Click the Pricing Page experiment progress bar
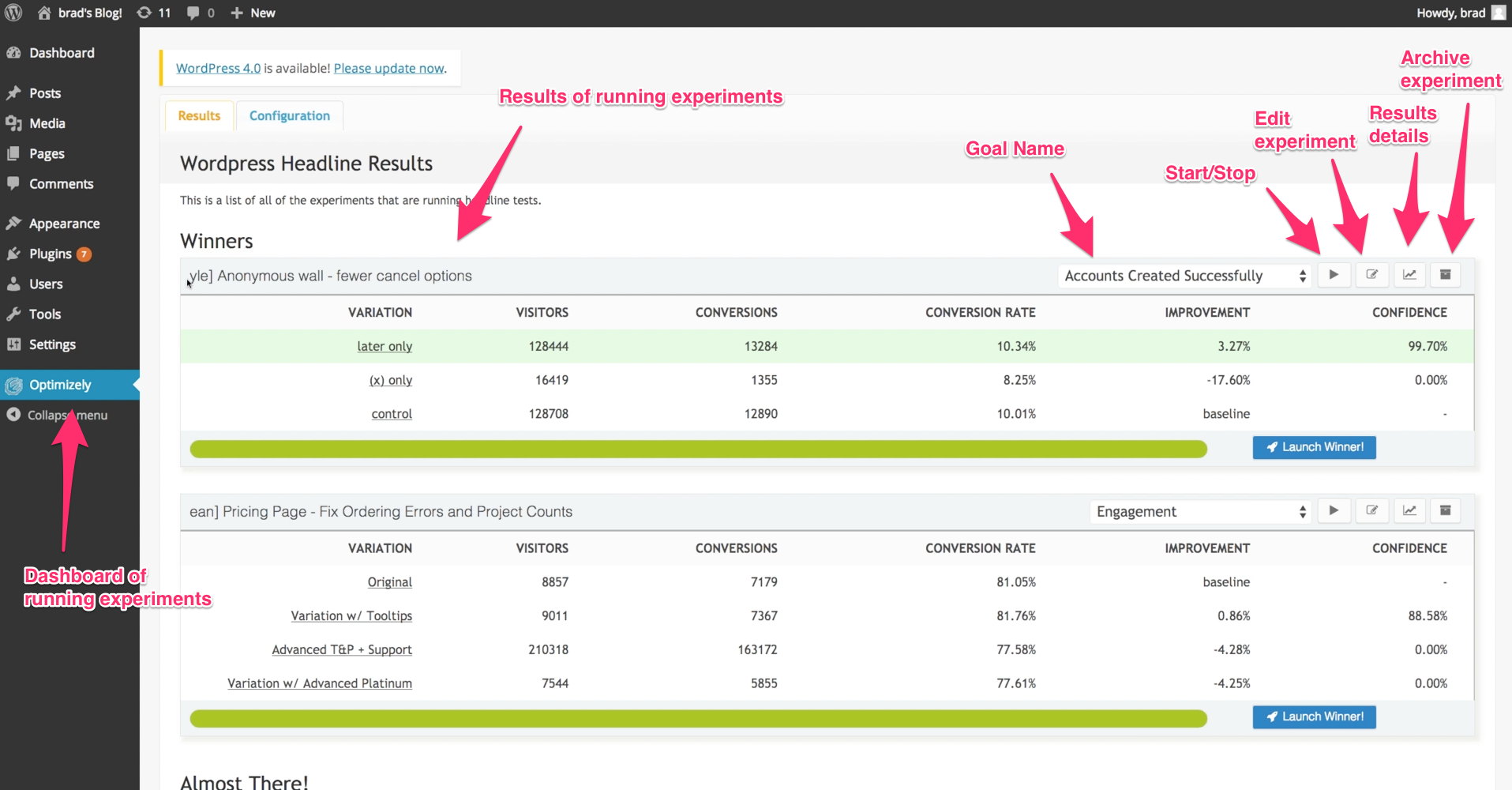Viewport: 1512px width, 790px height. coord(698,718)
